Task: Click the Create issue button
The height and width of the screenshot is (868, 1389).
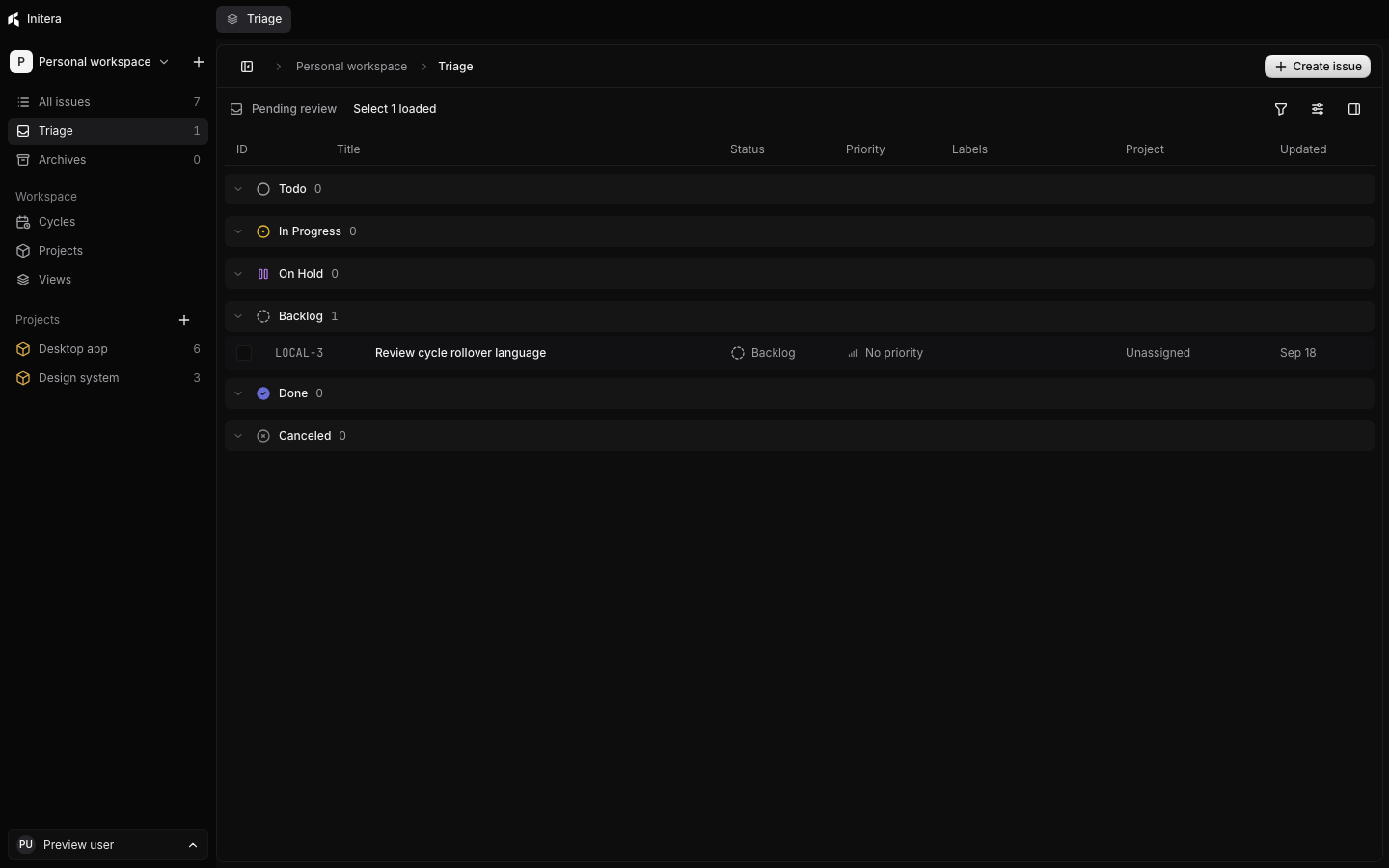Action: tap(1318, 67)
